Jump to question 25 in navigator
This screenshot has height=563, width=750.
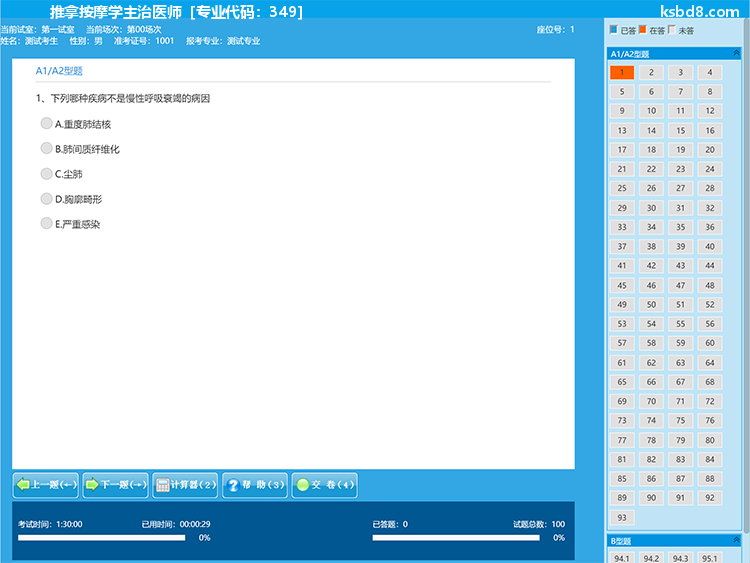point(622,188)
